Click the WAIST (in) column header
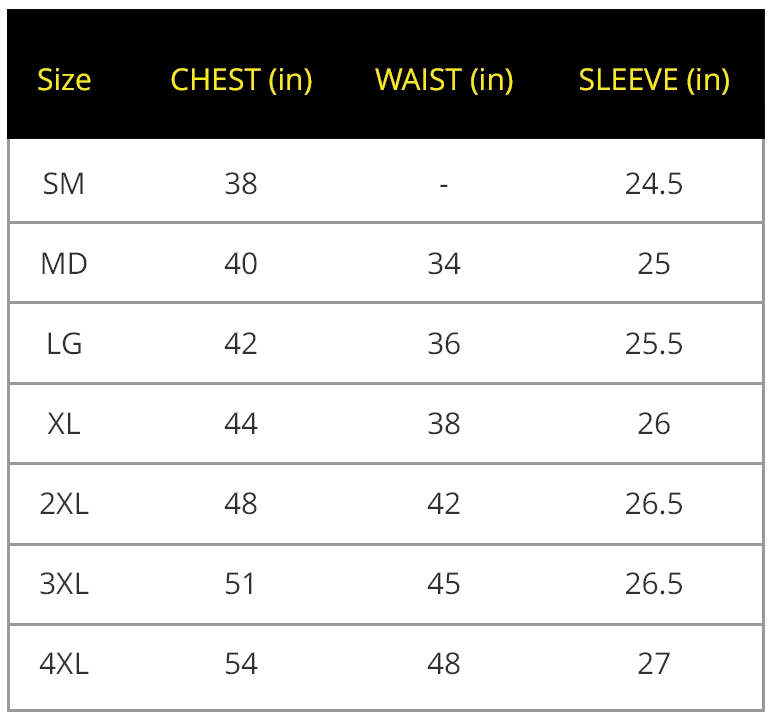This screenshot has height=720, width=773. click(x=444, y=80)
